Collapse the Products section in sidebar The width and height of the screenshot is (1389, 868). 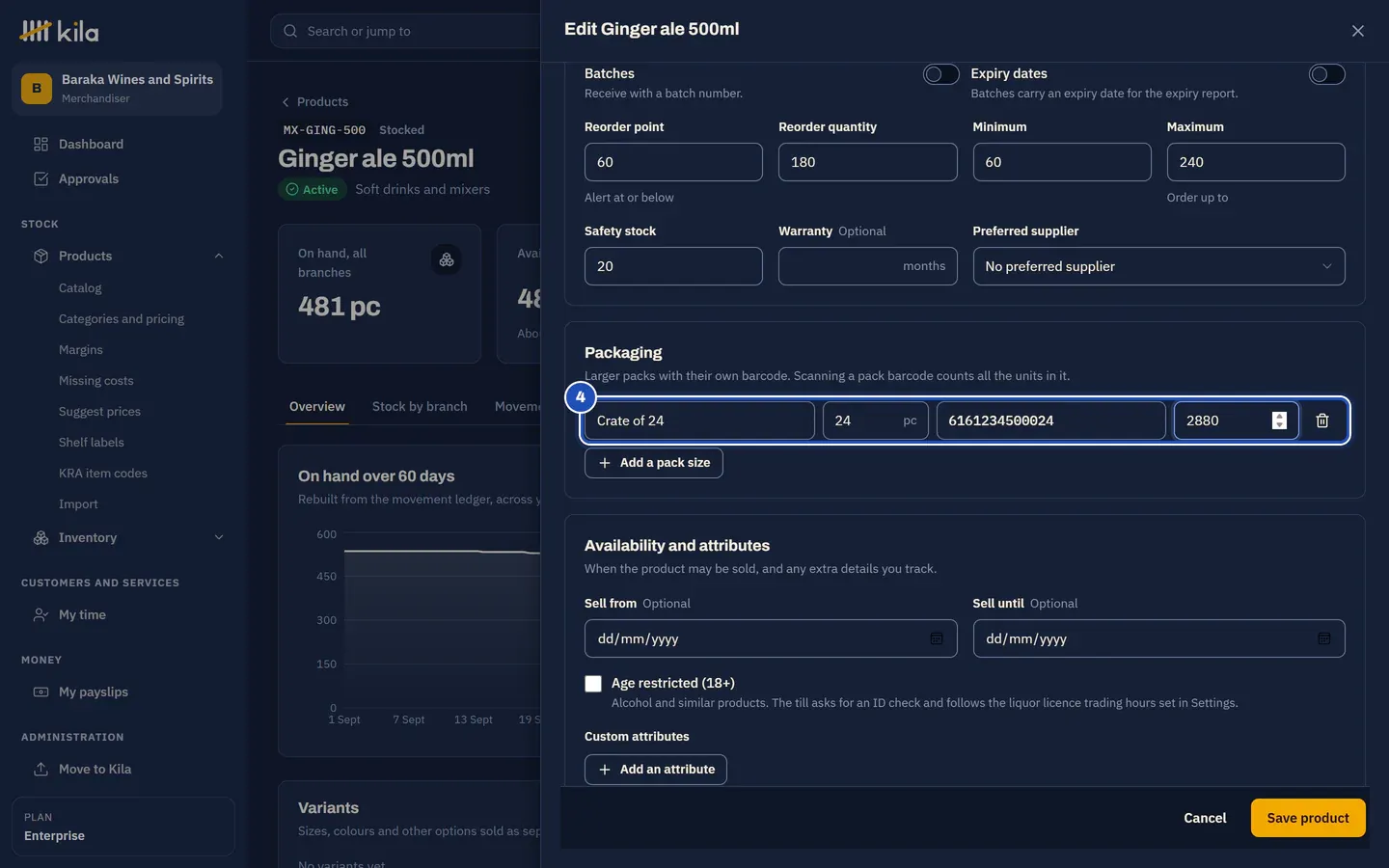(x=218, y=256)
